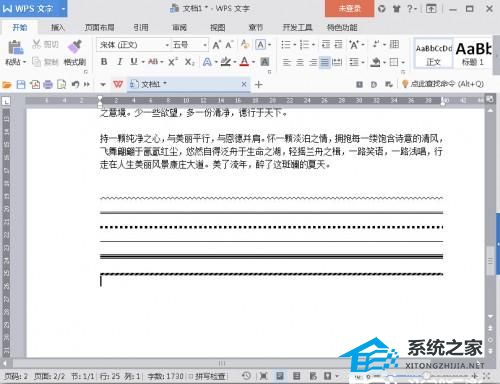Open the underline style dropdown arrow

(x=143, y=62)
